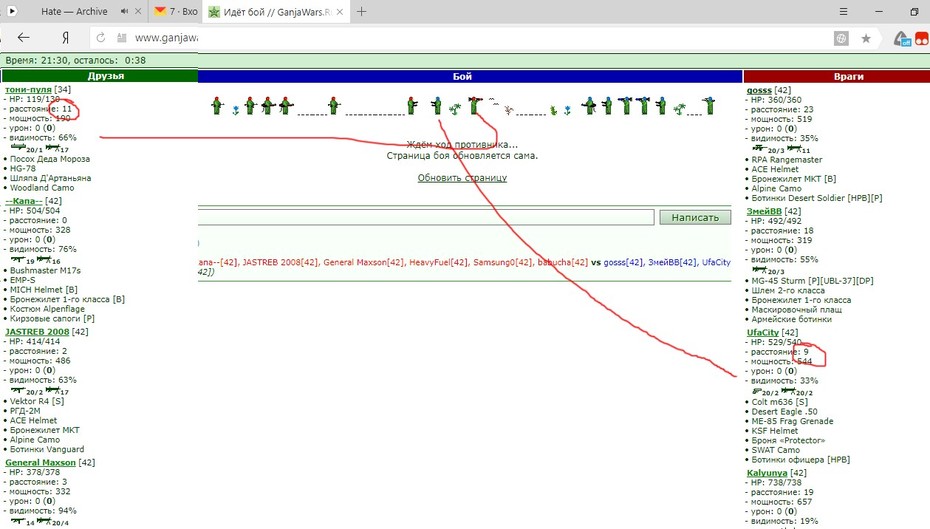Click 'Ботинки Desert Soldier [HPB][P]' item

(x=817, y=198)
